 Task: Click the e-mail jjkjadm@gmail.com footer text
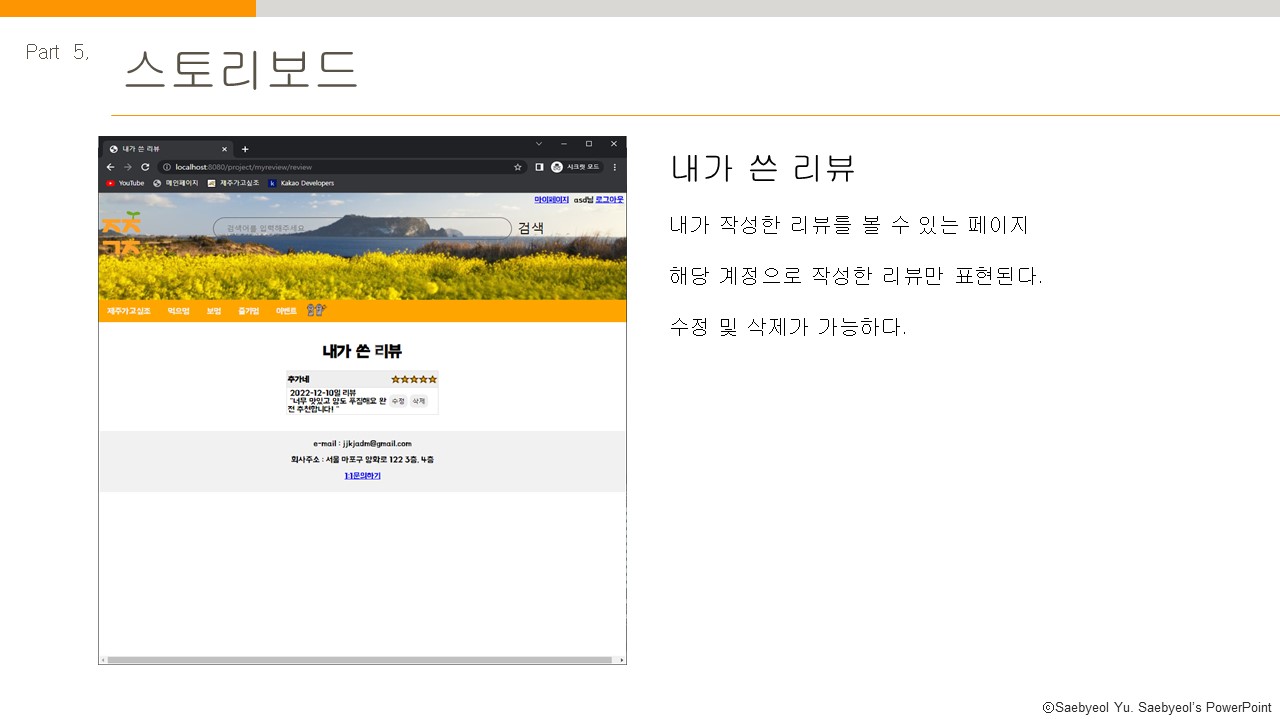tap(362, 443)
